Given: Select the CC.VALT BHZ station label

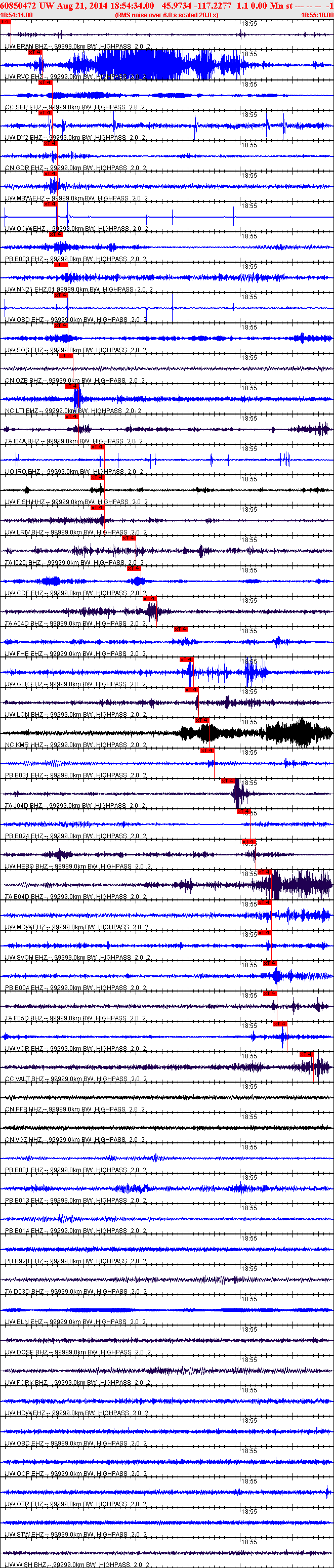Looking at the screenshot, I should (x=76, y=1079).
